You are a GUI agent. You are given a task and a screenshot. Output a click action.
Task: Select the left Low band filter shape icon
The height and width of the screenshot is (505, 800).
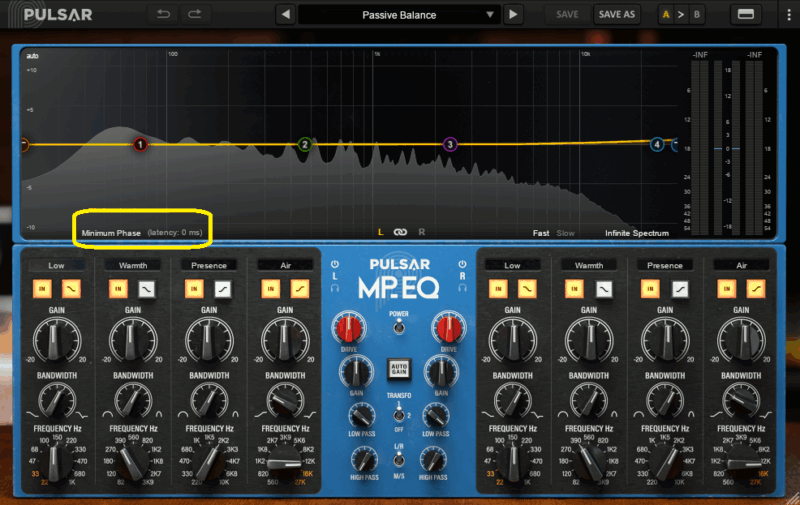click(x=72, y=288)
